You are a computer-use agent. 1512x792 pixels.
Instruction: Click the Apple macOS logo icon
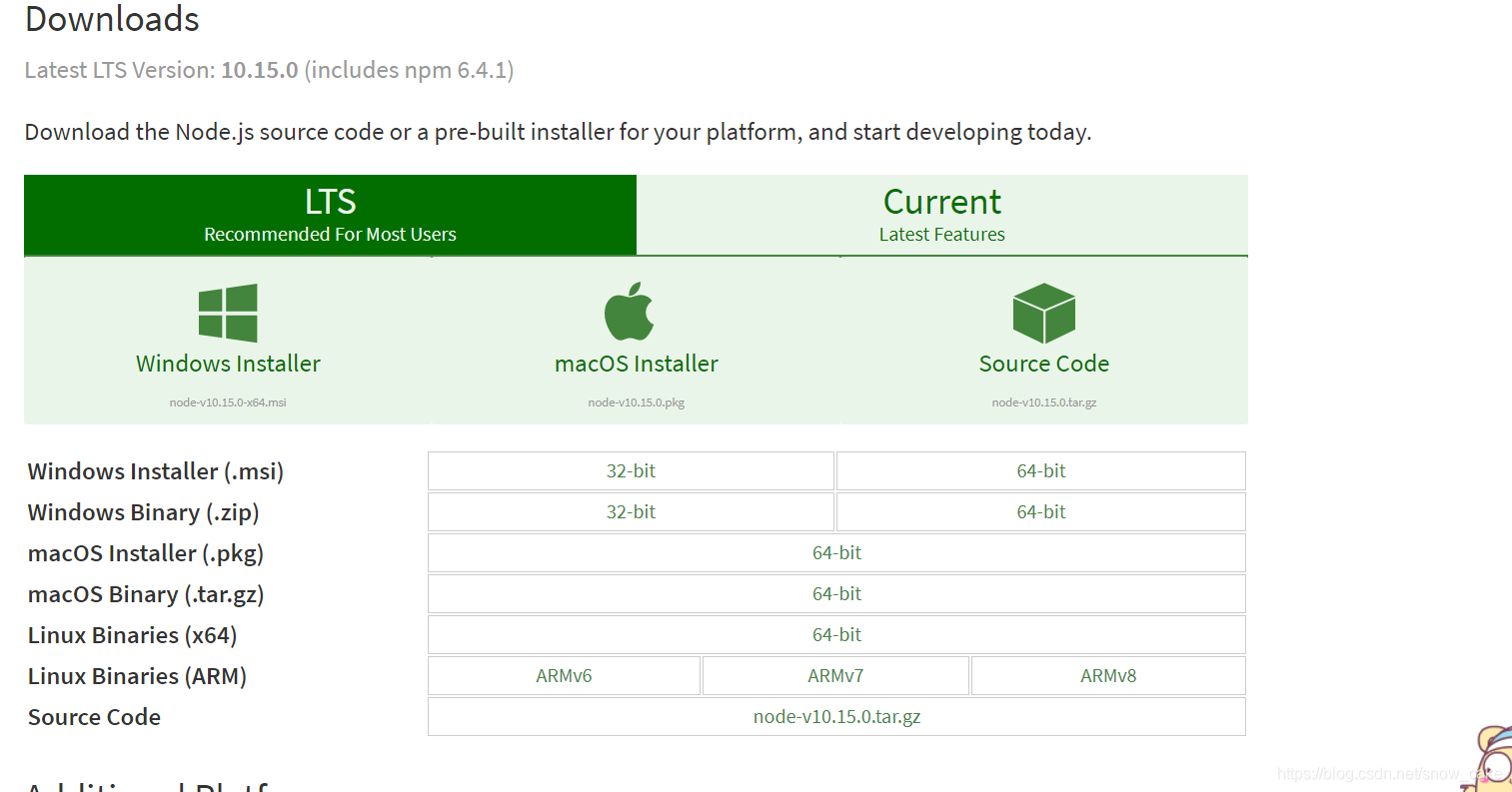630,312
